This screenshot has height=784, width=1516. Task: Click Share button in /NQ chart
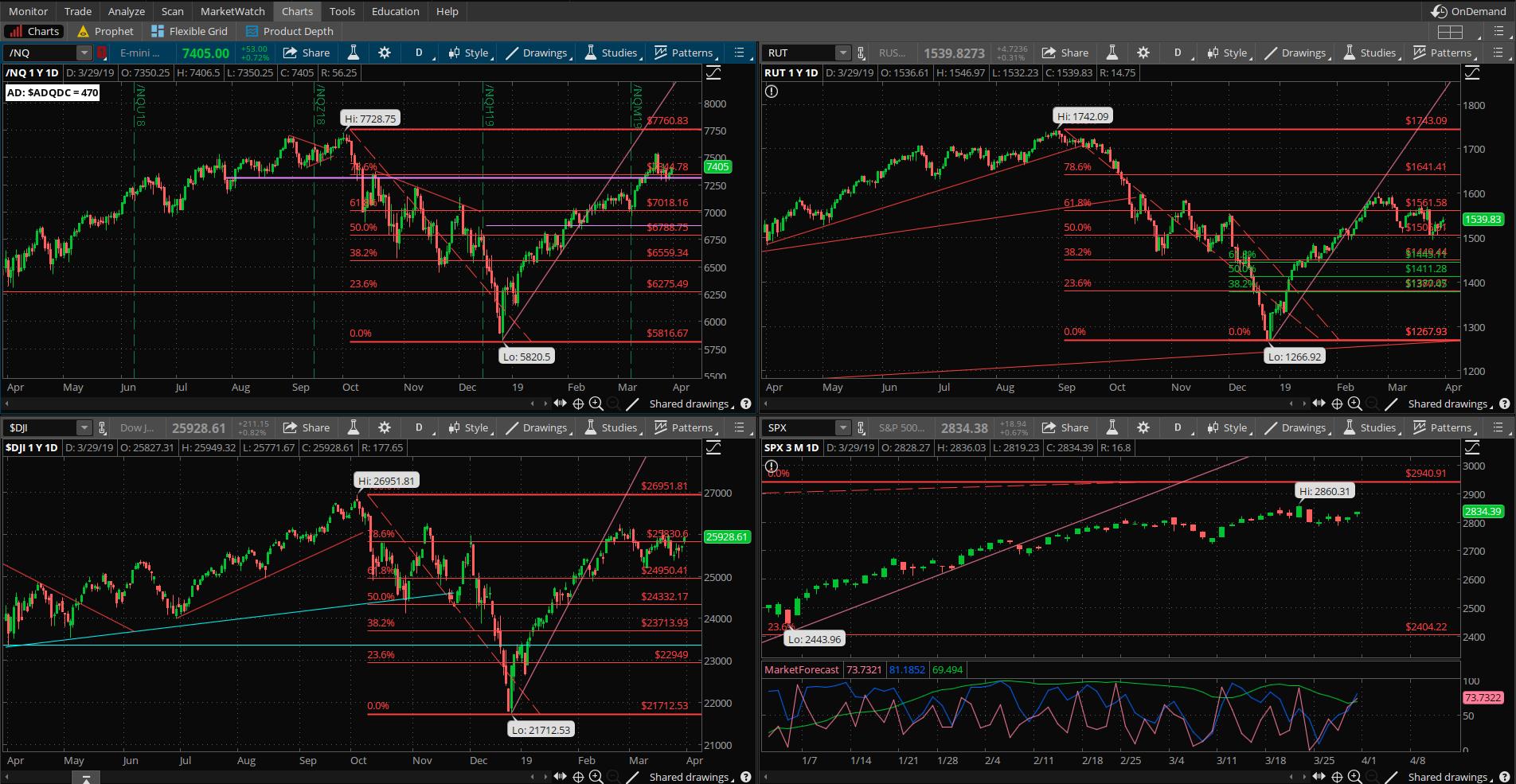(x=307, y=53)
